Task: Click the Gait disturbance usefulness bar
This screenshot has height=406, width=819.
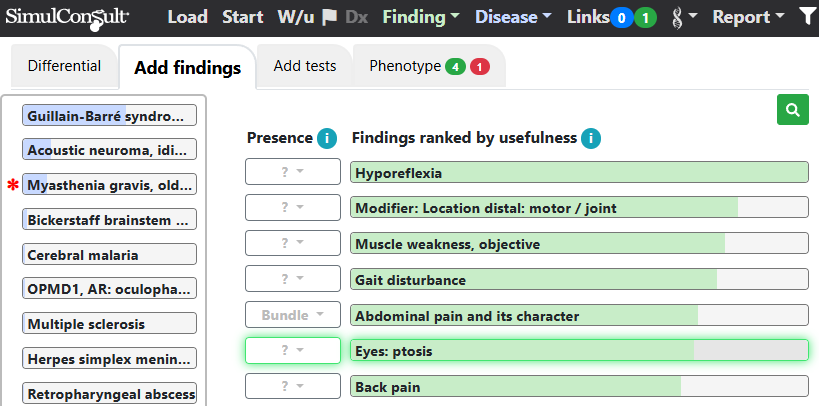Action: (579, 280)
